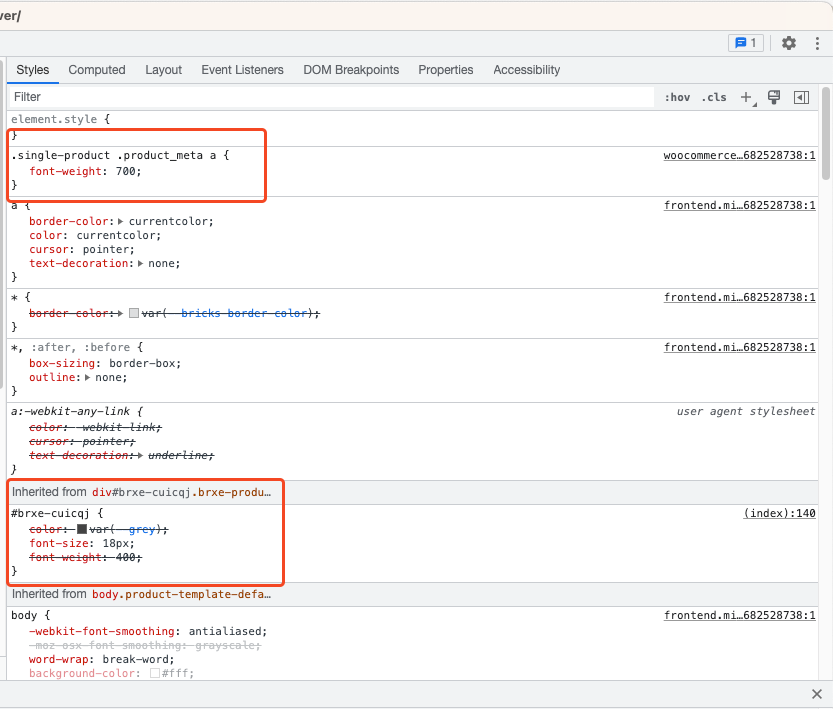Open the DevTools three-dot customize menu
Viewport: 833px width, 709px height.
(817, 43)
